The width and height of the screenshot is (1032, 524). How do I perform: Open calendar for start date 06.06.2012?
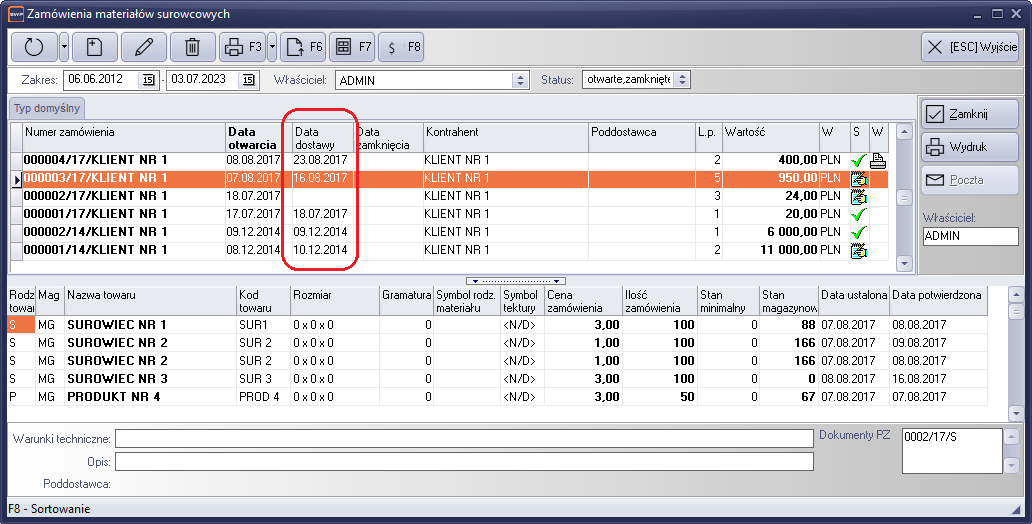tap(149, 80)
